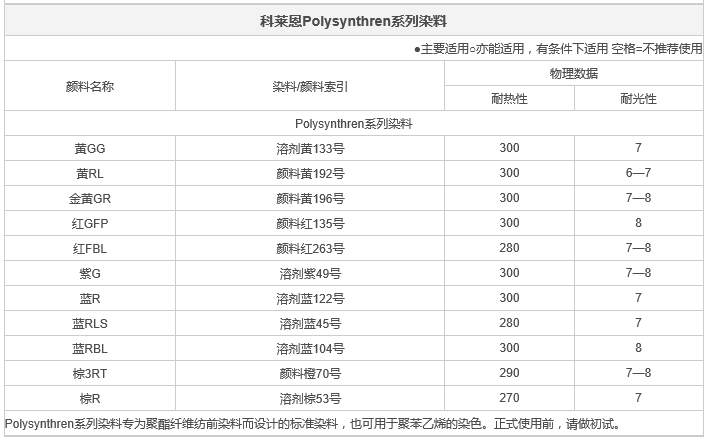The height and width of the screenshot is (437, 705).
Task: Click heat resistance 300 in 蓝RBL row
Action: point(509,348)
